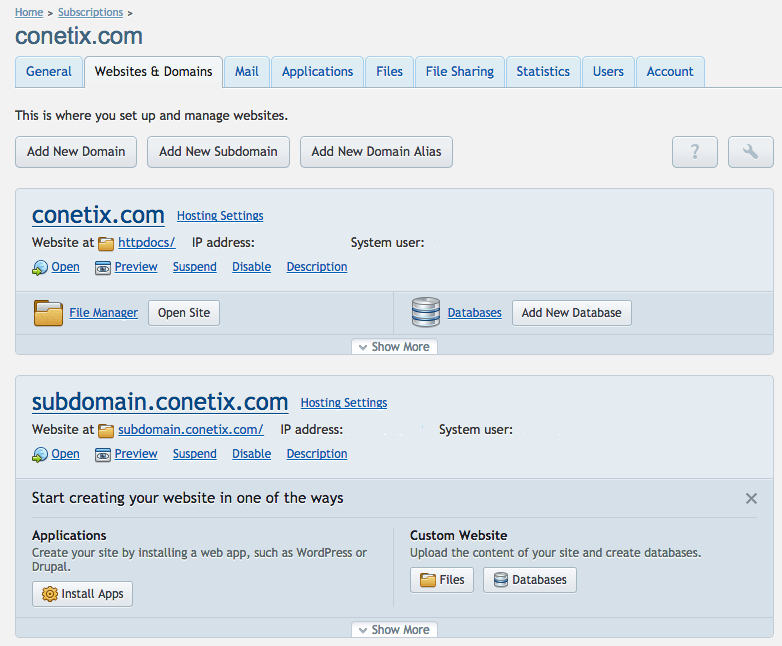Open the Account tab
The width and height of the screenshot is (782, 646).
pyautogui.click(x=670, y=72)
